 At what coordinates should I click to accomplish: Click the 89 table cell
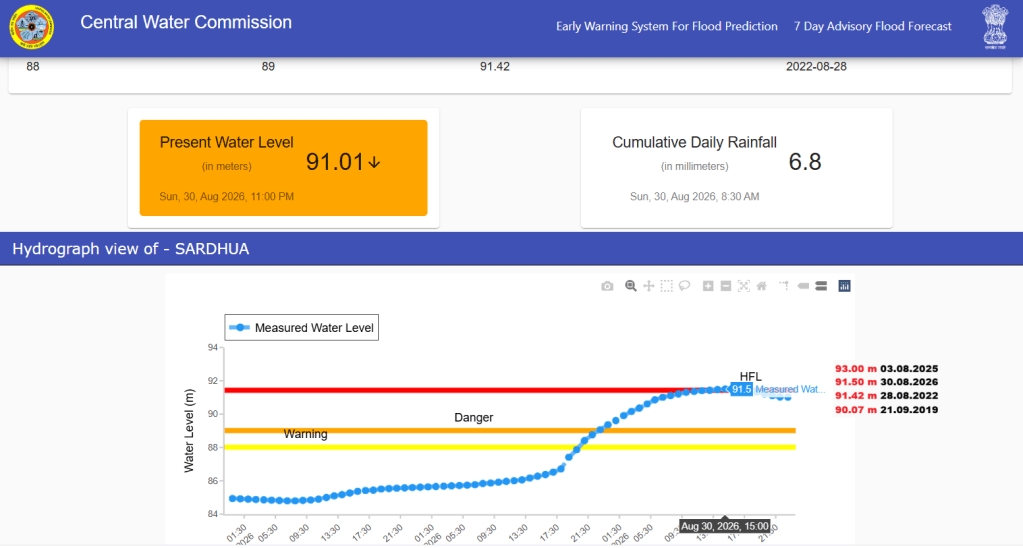268,67
